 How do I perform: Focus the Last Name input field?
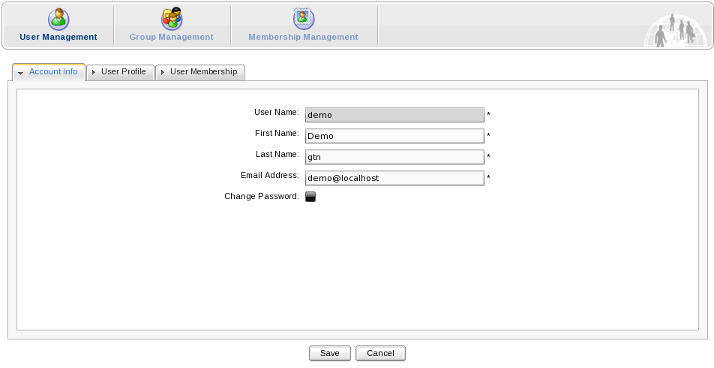tap(395, 157)
